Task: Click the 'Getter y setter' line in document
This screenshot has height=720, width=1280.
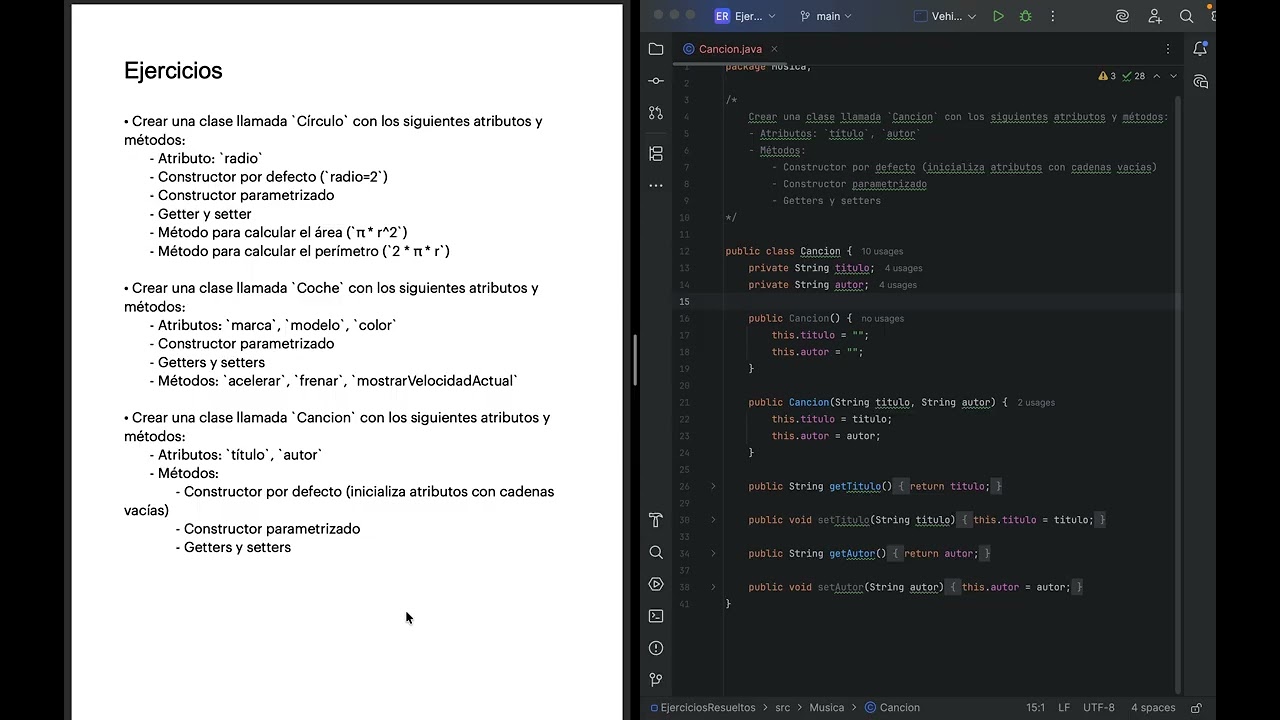Action: click(x=205, y=214)
